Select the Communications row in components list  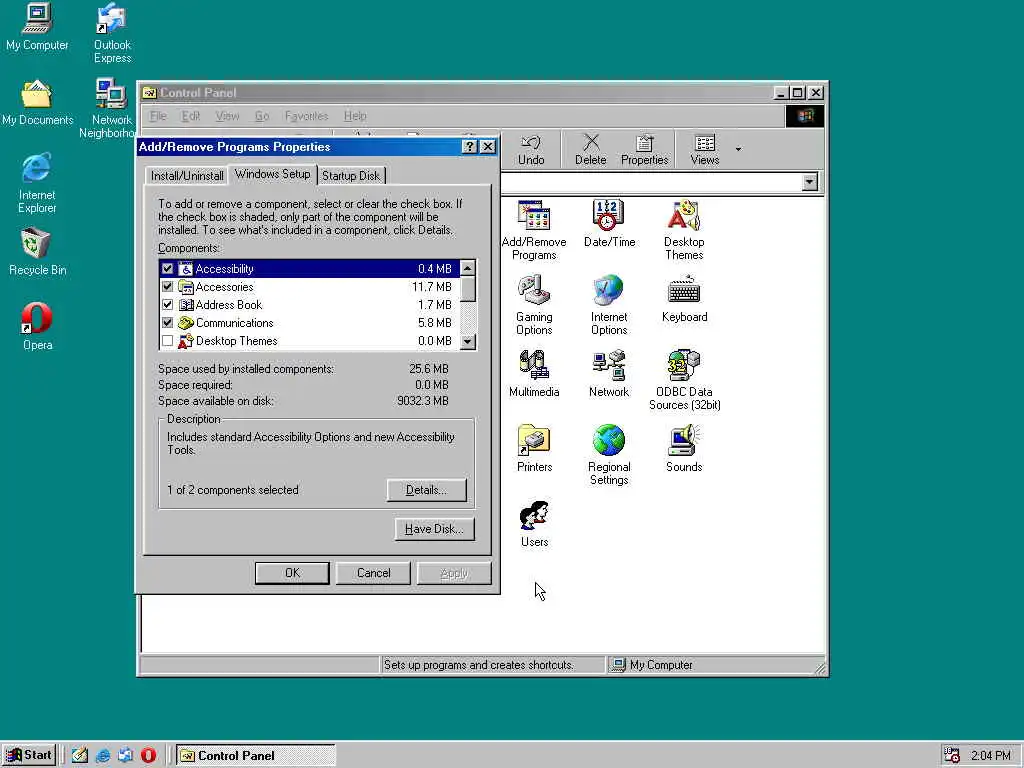pos(310,323)
